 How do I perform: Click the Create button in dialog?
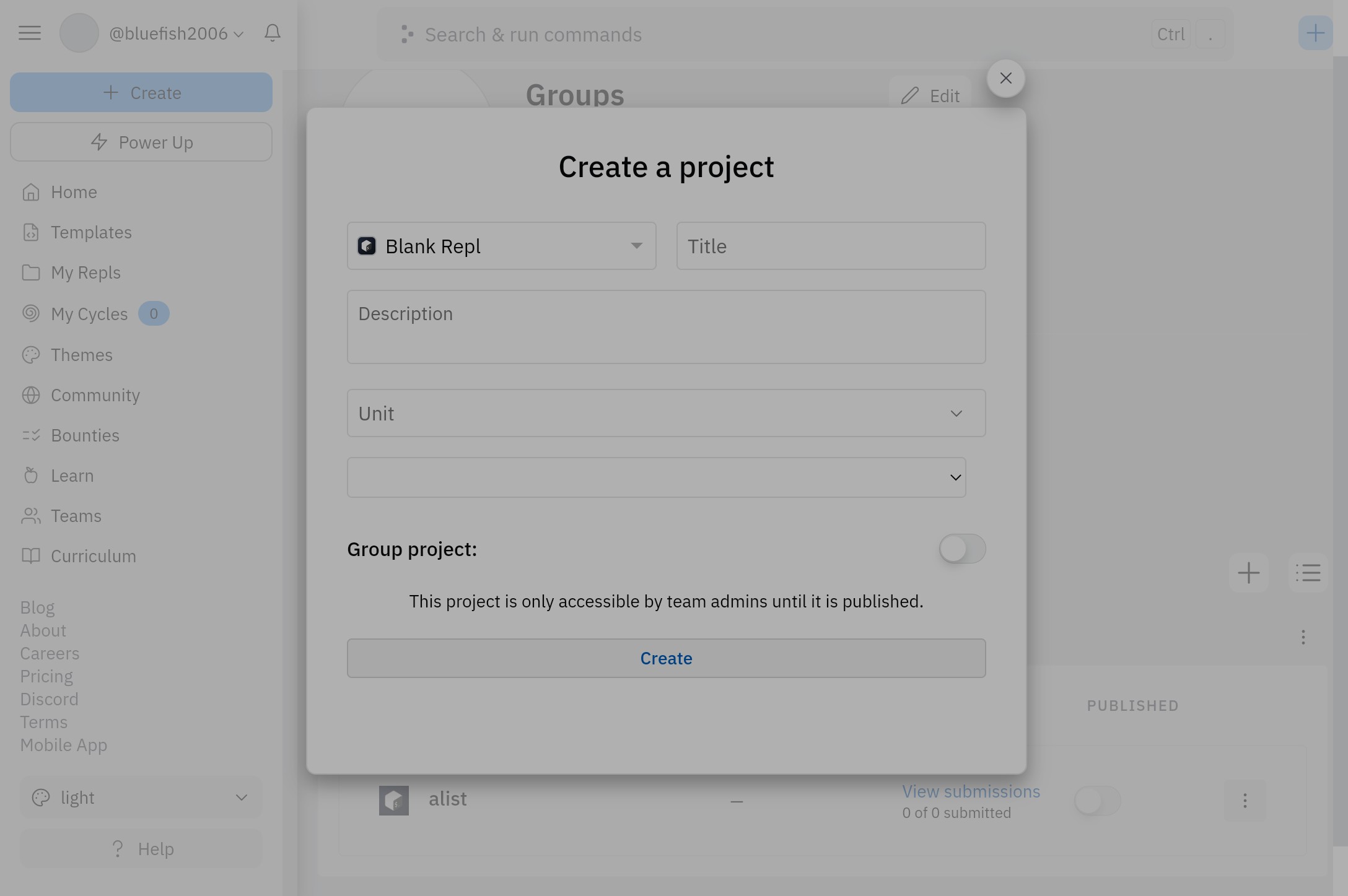click(666, 659)
